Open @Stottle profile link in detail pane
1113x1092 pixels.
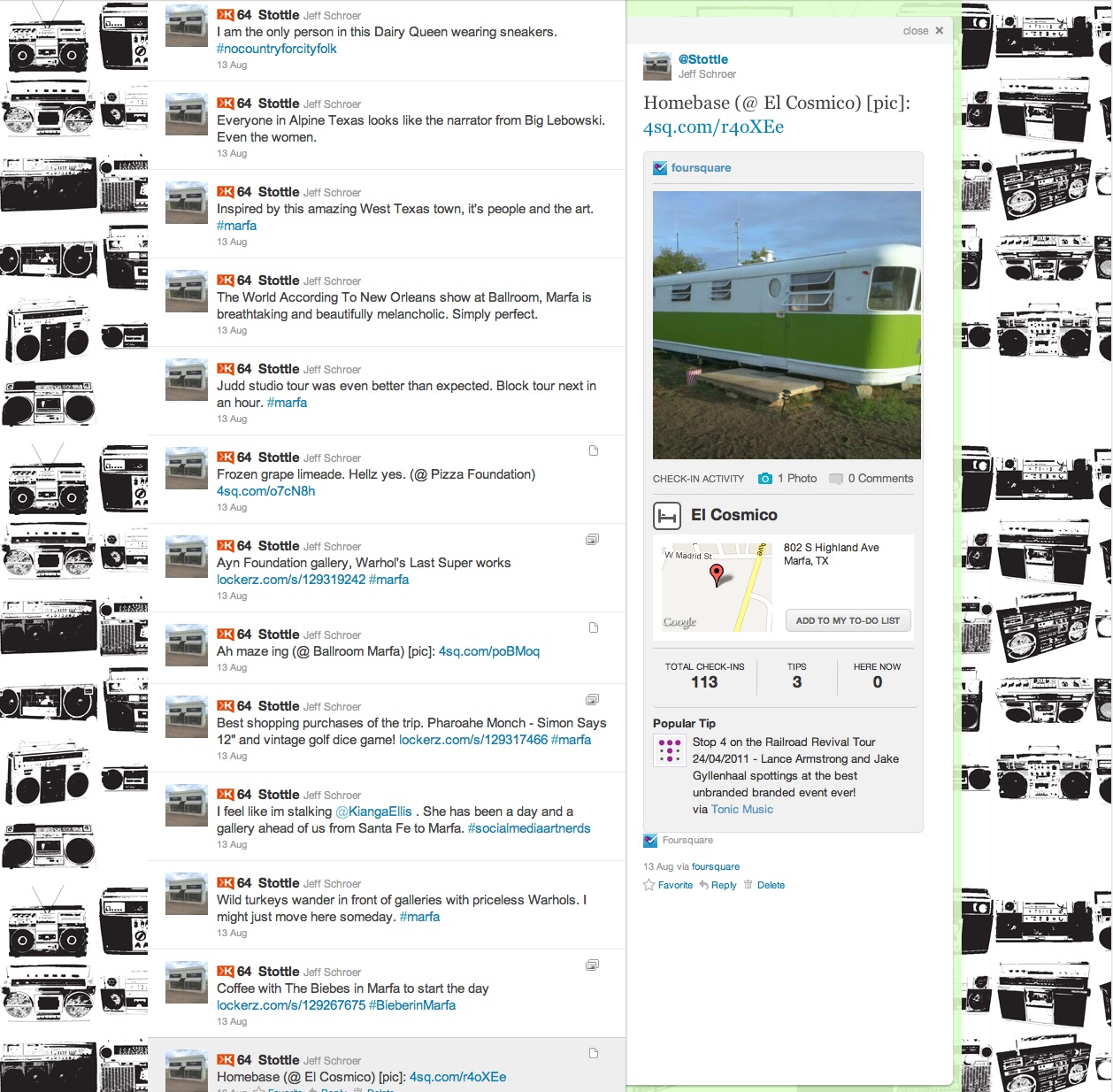point(703,59)
